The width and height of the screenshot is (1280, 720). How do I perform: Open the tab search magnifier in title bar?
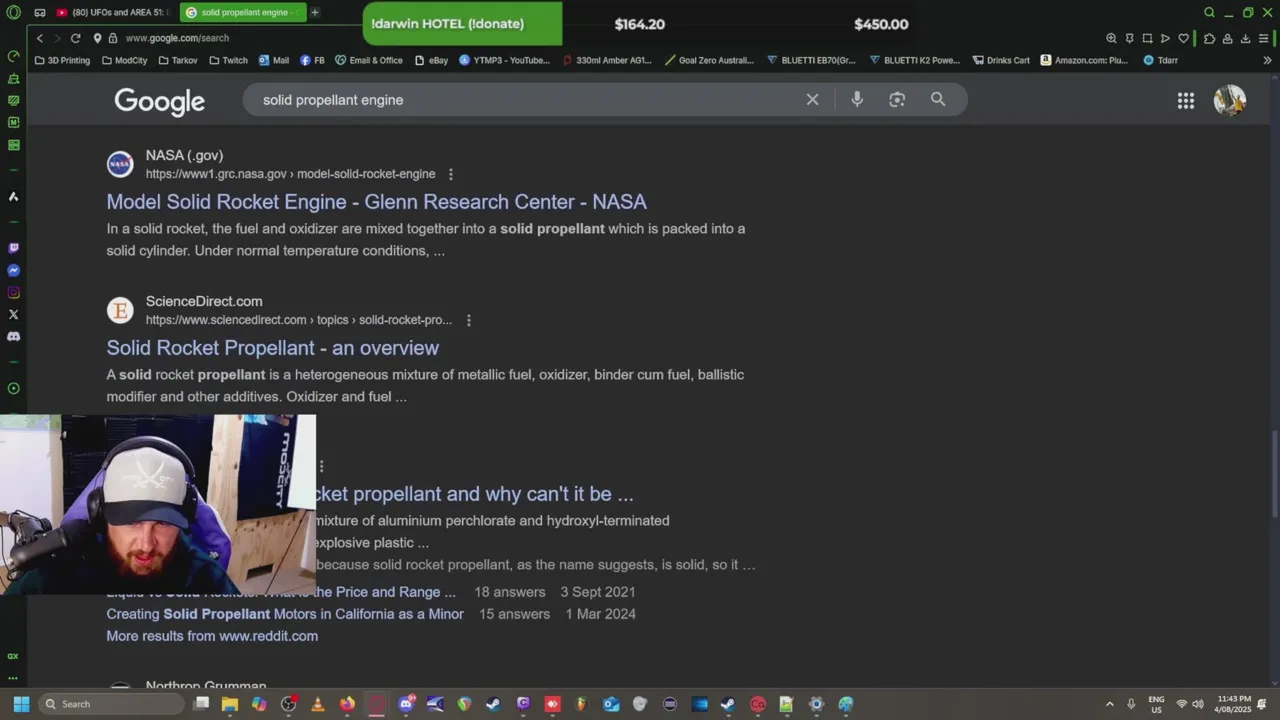click(x=1209, y=13)
